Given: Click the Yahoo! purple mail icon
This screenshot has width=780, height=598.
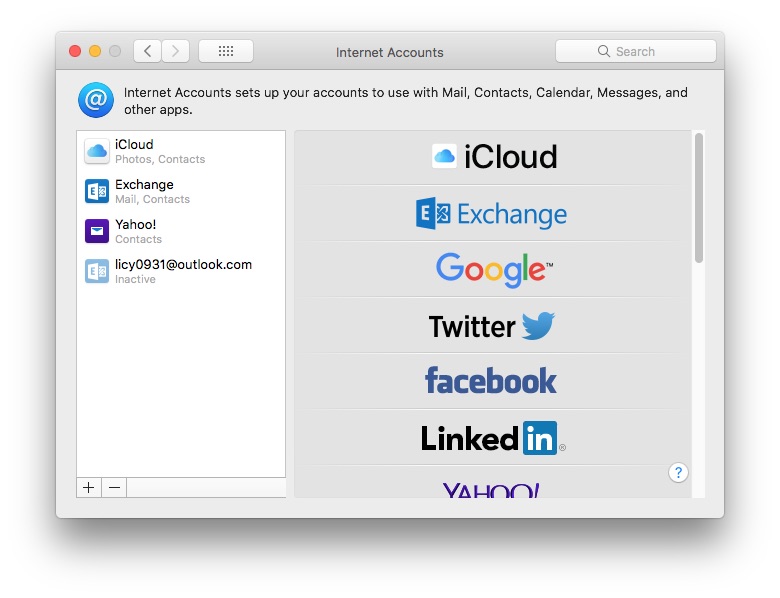Looking at the screenshot, I should point(97,231).
